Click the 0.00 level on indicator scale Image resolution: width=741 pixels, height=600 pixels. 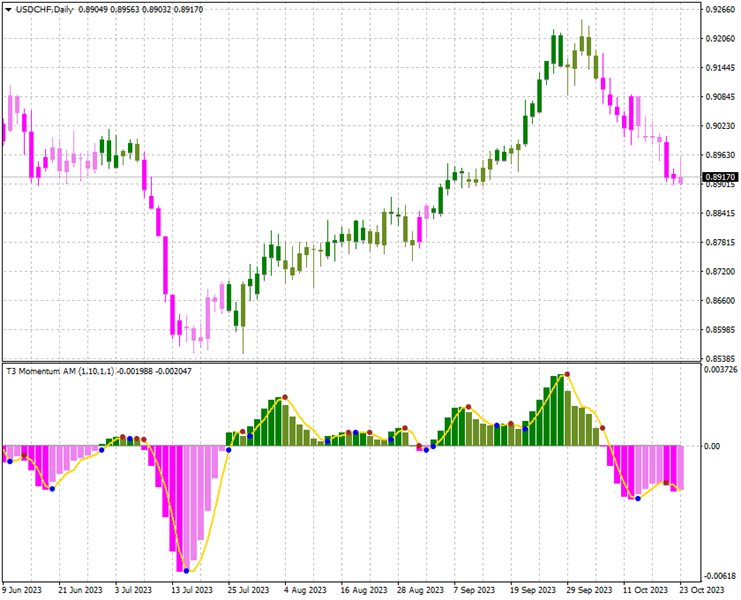tap(712, 446)
